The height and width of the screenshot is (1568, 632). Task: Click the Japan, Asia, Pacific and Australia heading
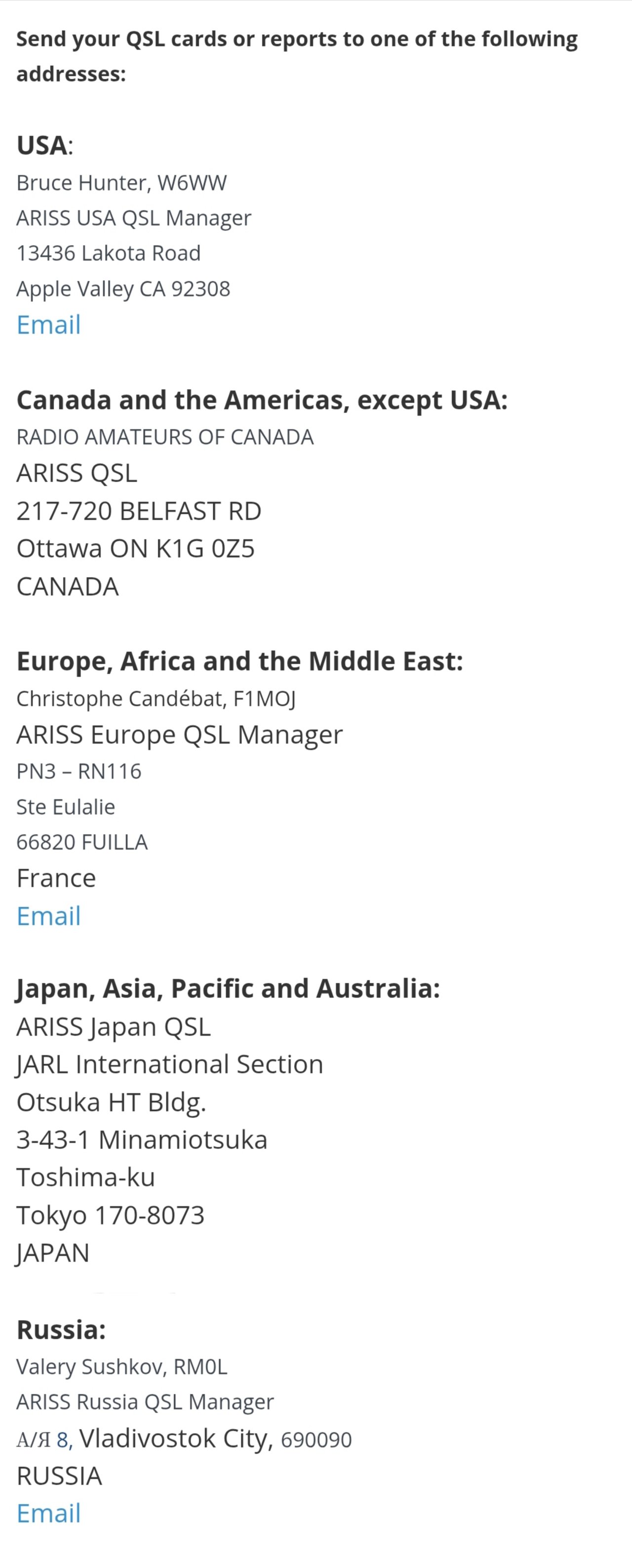coord(228,989)
